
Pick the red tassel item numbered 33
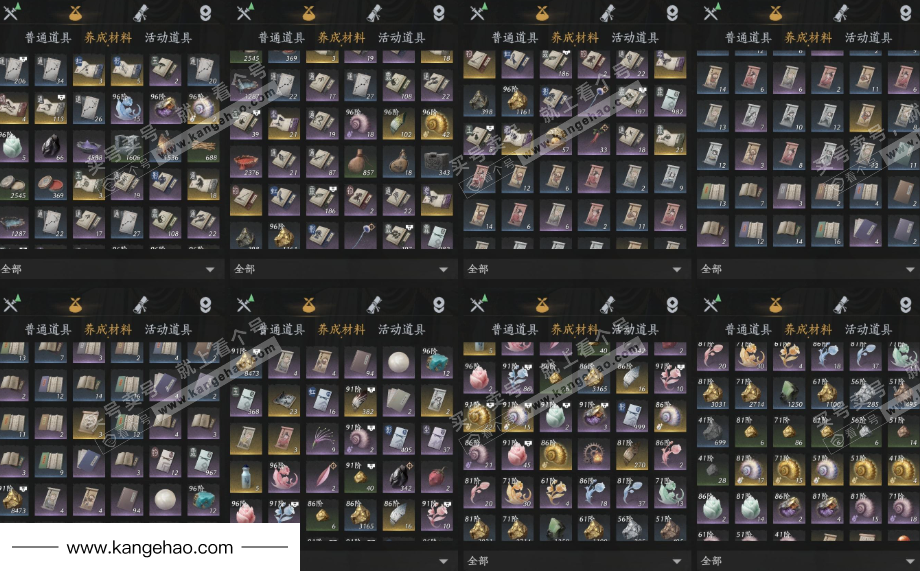594,139
